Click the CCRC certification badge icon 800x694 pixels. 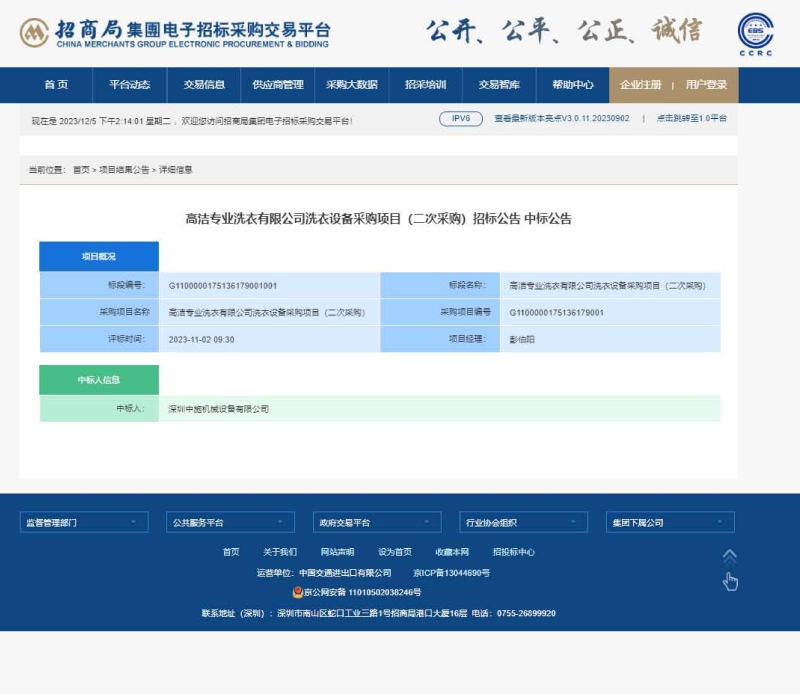click(x=756, y=34)
